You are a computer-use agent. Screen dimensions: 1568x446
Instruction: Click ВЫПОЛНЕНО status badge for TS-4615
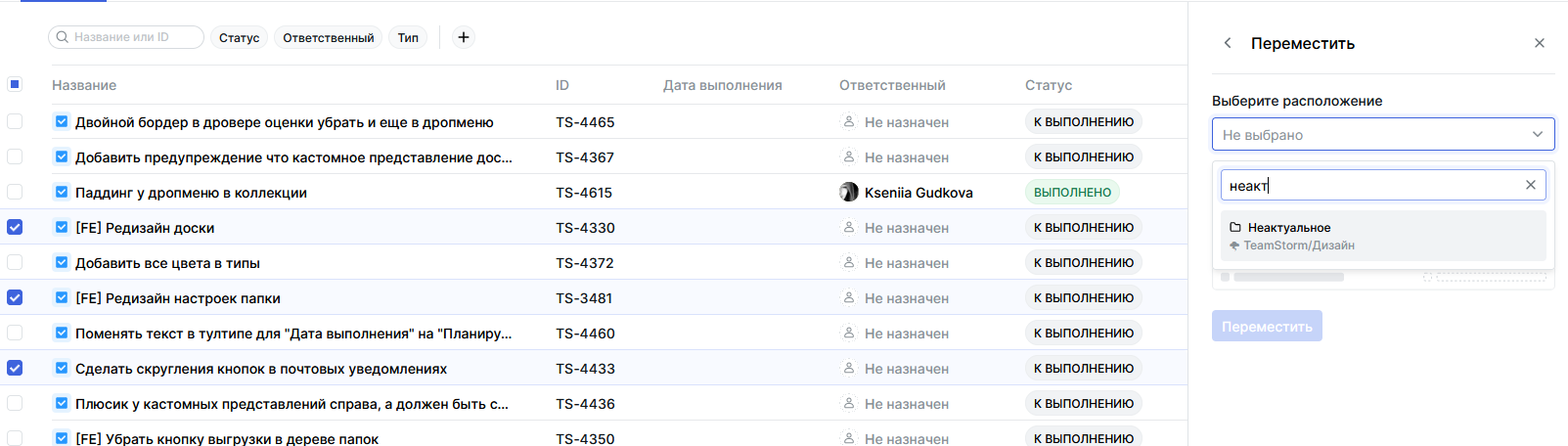pyautogui.click(x=1072, y=193)
